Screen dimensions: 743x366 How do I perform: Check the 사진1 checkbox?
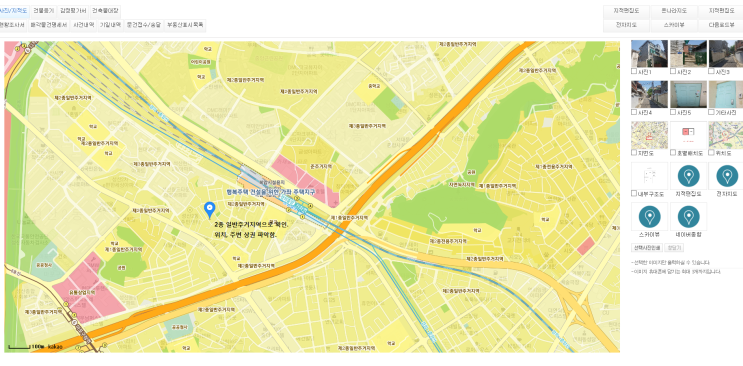pyautogui.click(x=634, y=72)
